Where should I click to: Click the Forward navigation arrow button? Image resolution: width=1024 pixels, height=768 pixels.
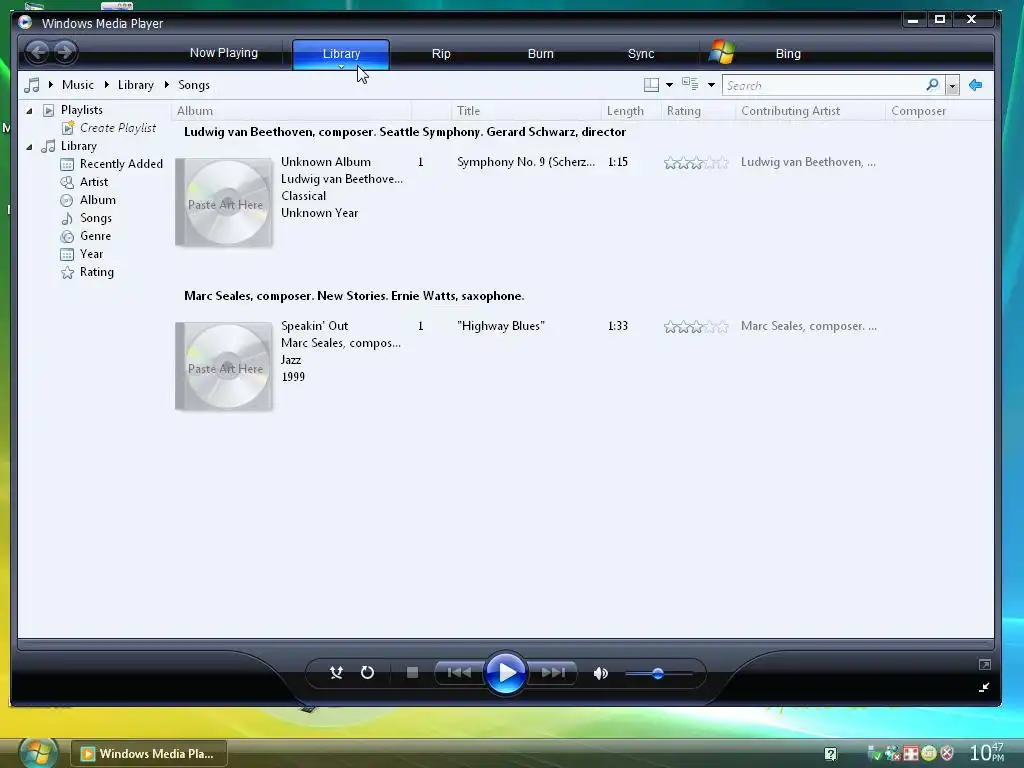click(x=64, y=52)
